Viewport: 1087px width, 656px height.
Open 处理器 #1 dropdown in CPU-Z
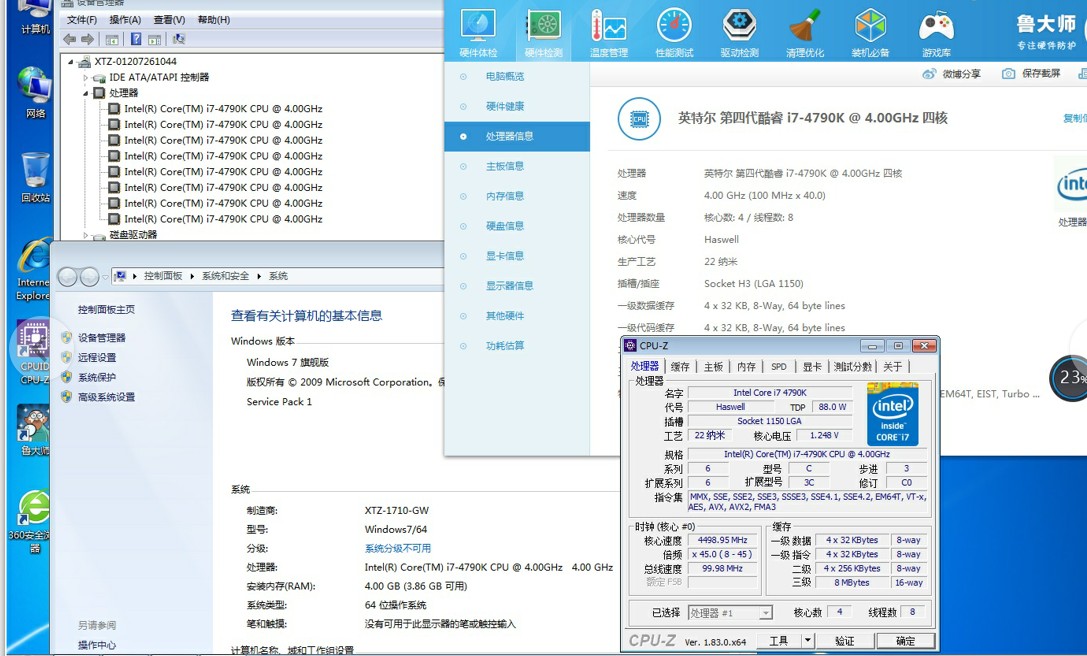(765, 613)
